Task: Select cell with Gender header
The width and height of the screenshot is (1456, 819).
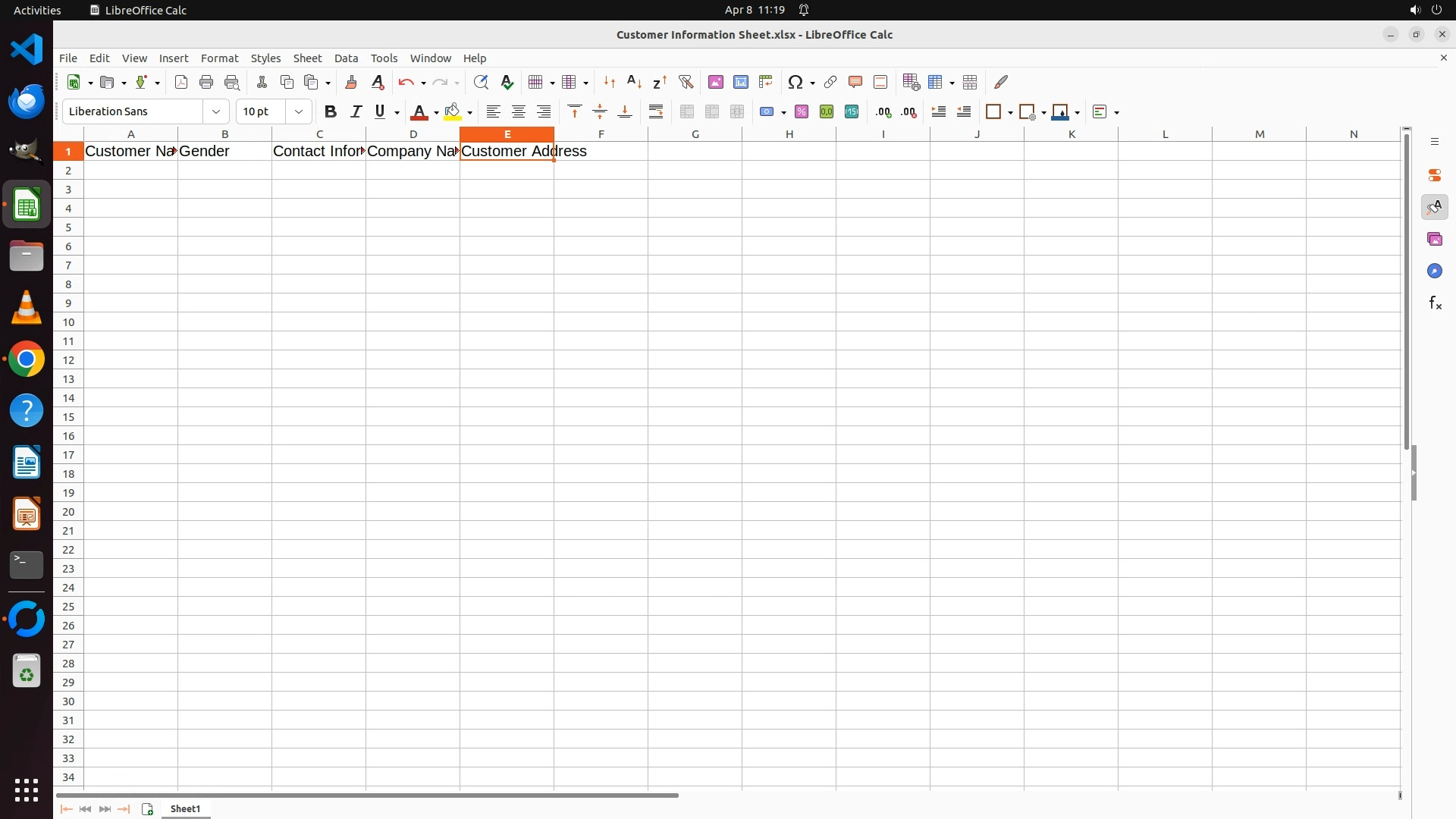Action: coord(224,151)
